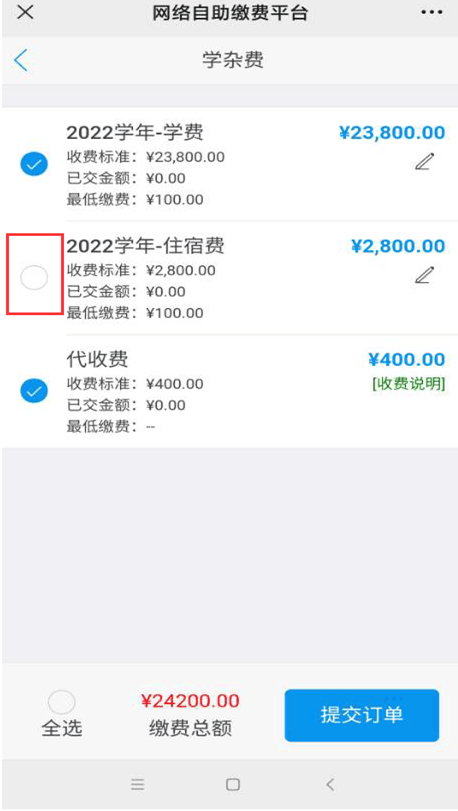Tap the ¥24200.00 total amount

(190, 701)
